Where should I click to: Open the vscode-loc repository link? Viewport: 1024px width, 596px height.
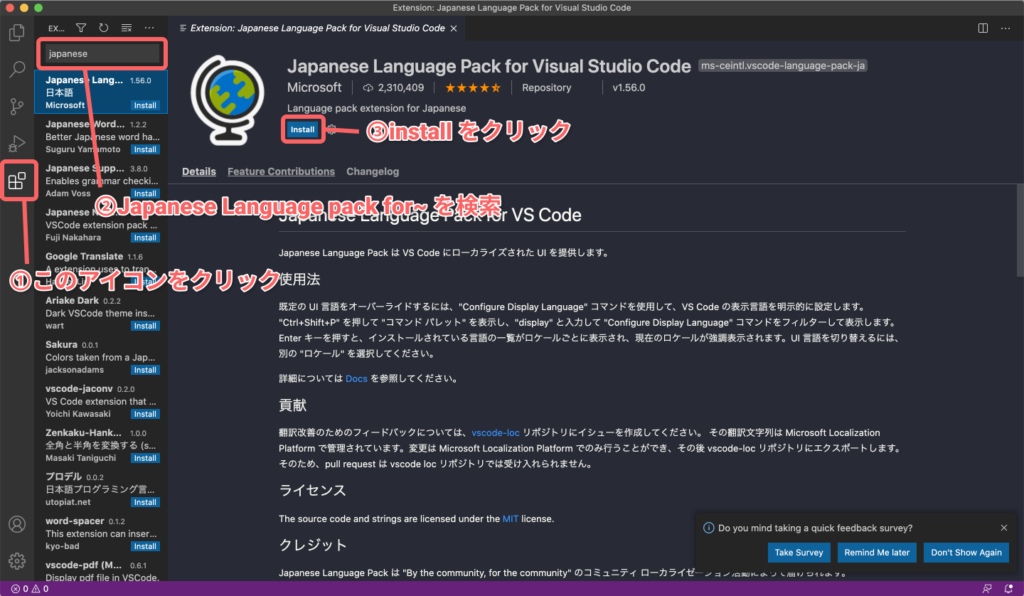coord(495,433)
